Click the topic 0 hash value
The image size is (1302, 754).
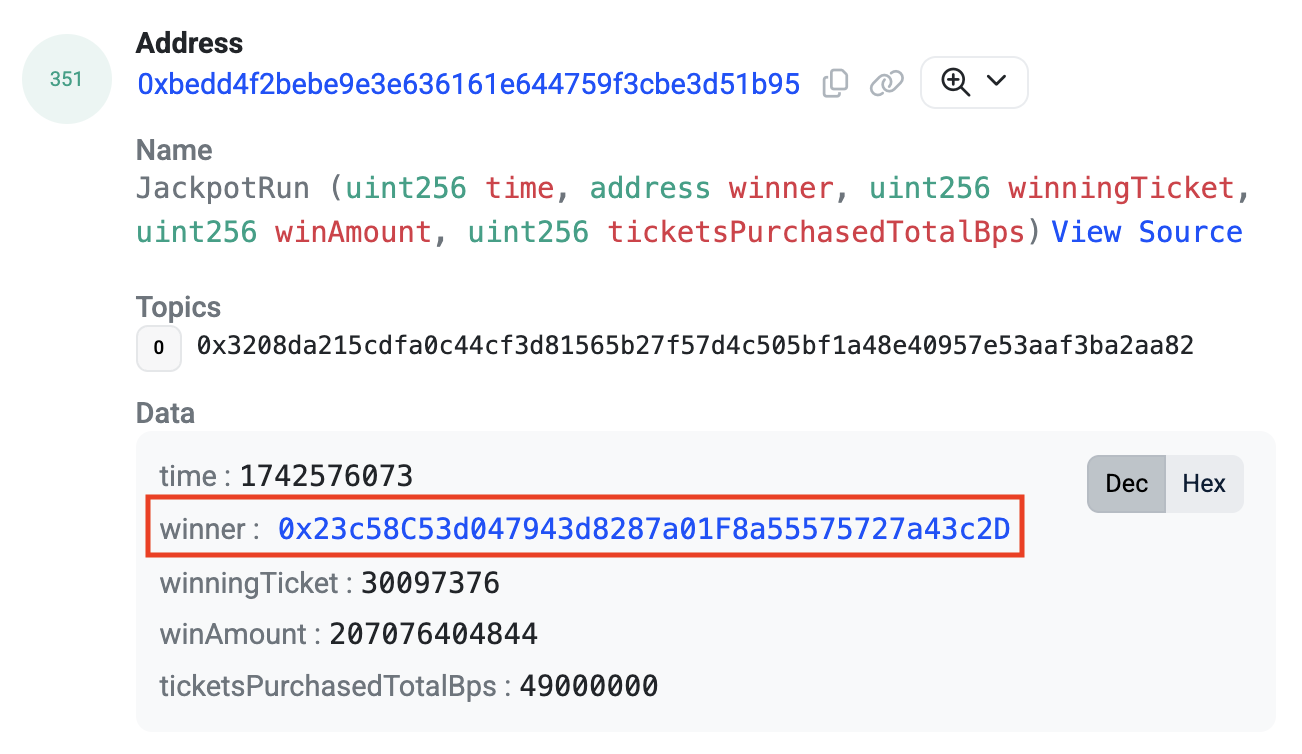coord(695,347)
